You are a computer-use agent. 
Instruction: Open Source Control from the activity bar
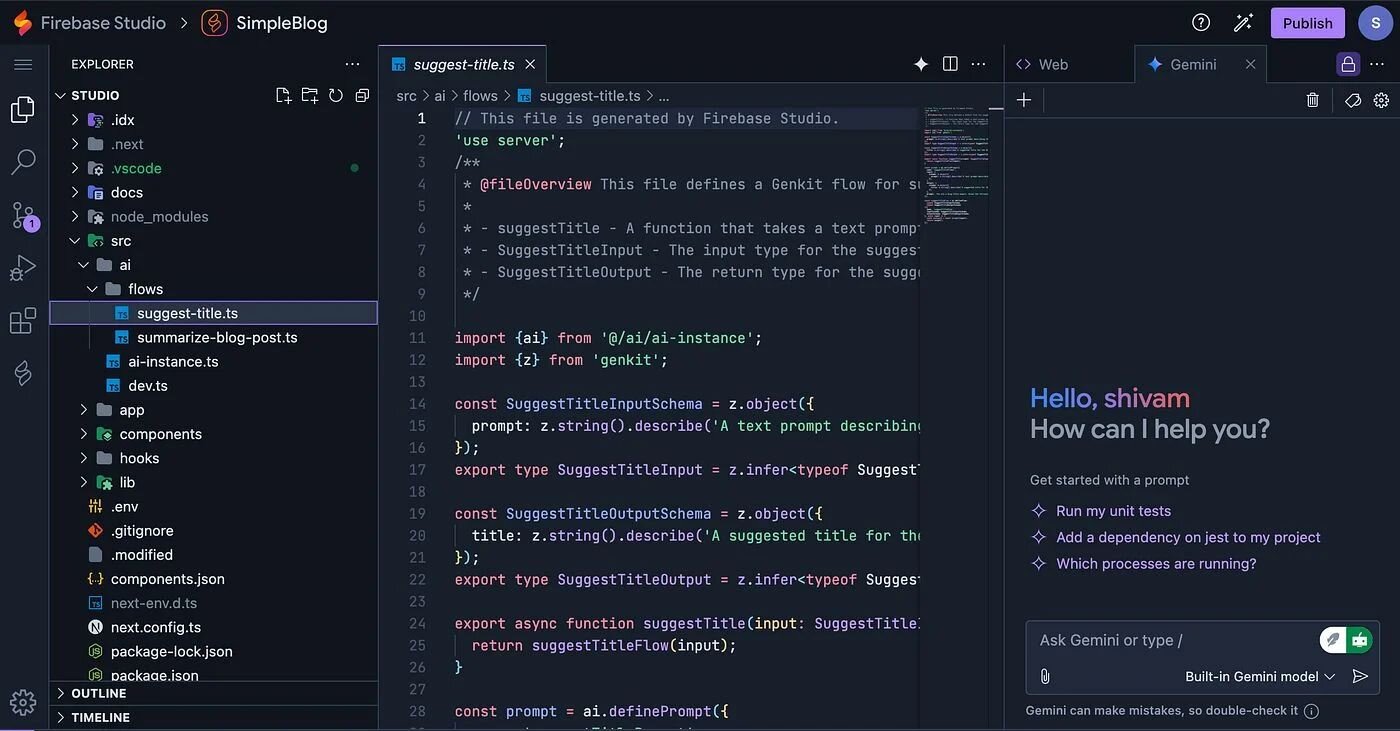22,213
